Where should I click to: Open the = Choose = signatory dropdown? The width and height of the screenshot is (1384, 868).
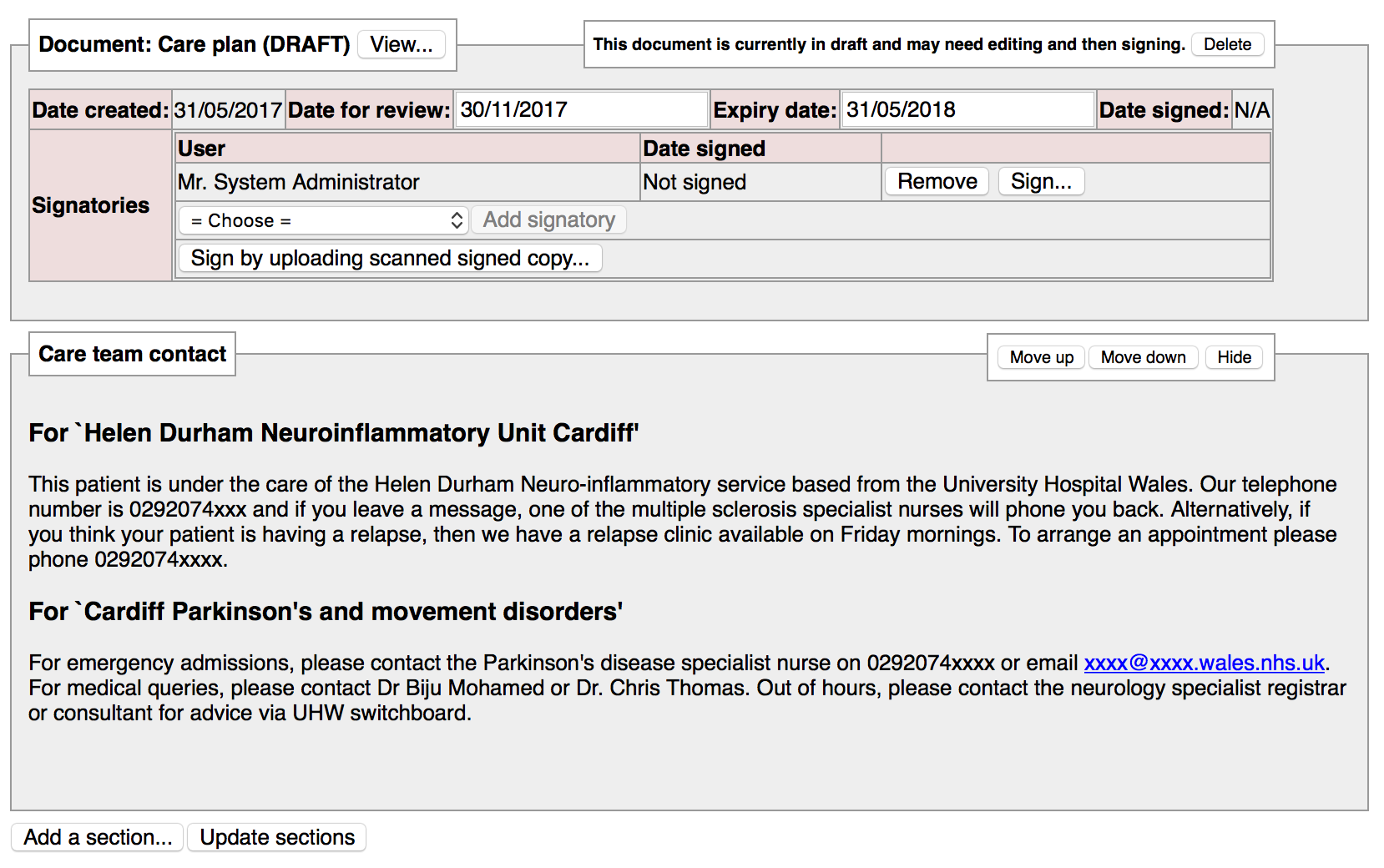[x=323, y=220]
